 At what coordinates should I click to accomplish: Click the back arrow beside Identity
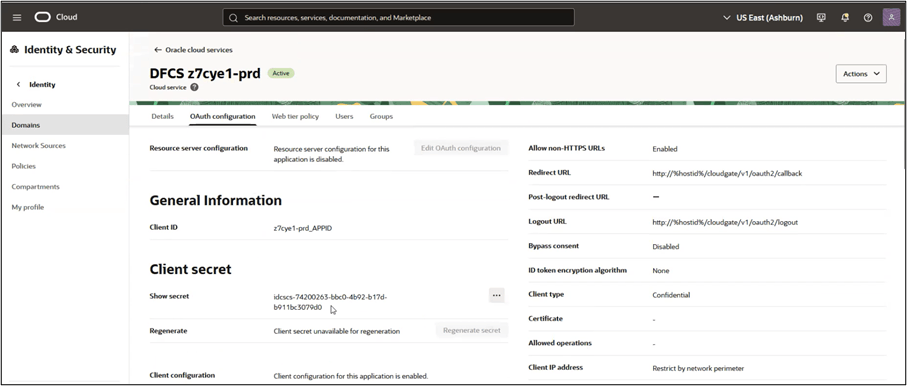click(x=19, y=84)
